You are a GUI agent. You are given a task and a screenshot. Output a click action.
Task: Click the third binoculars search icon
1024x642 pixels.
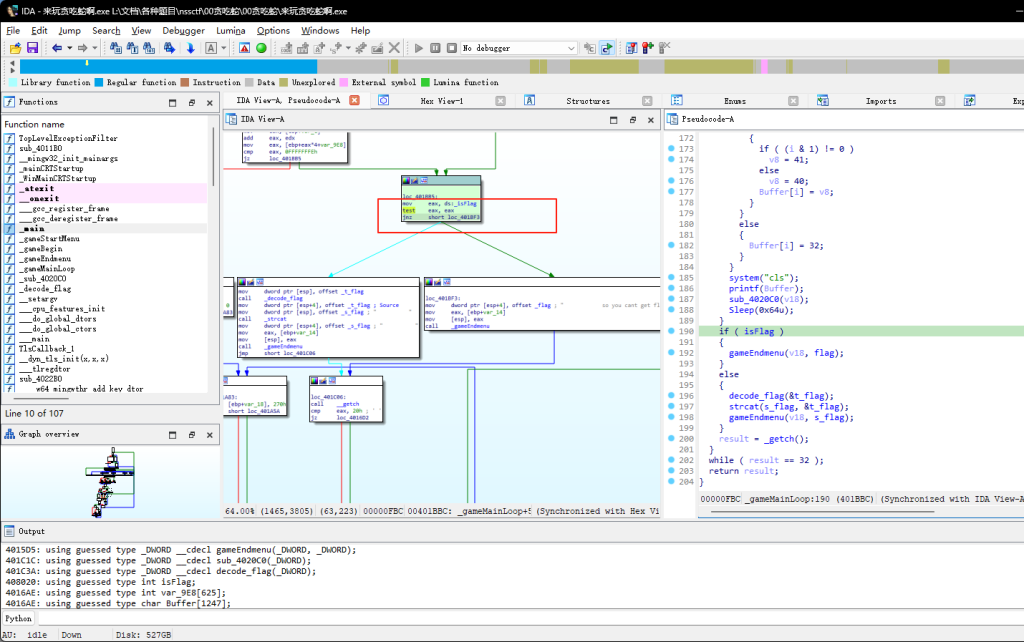coord(149,48)
